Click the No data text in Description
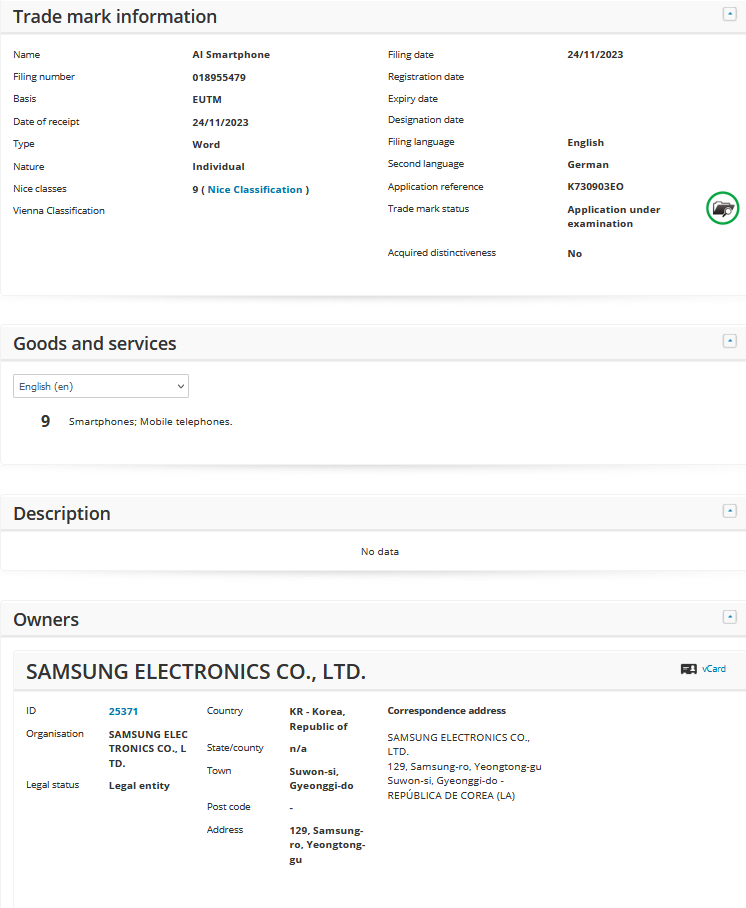The height and width of the screenshot is (908, 746). 380,552
